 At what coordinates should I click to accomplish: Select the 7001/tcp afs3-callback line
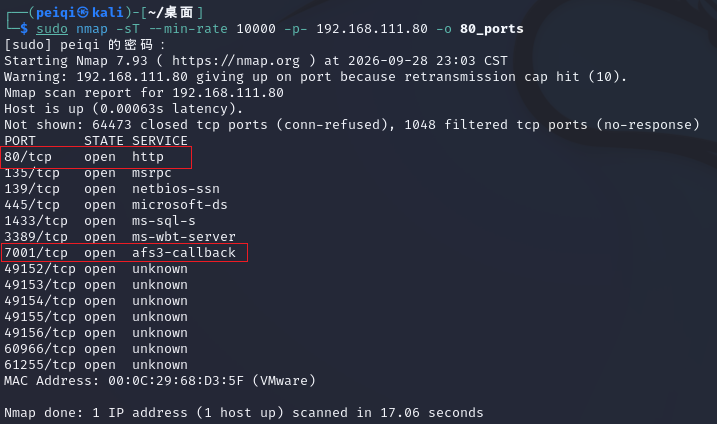point(124,252)
